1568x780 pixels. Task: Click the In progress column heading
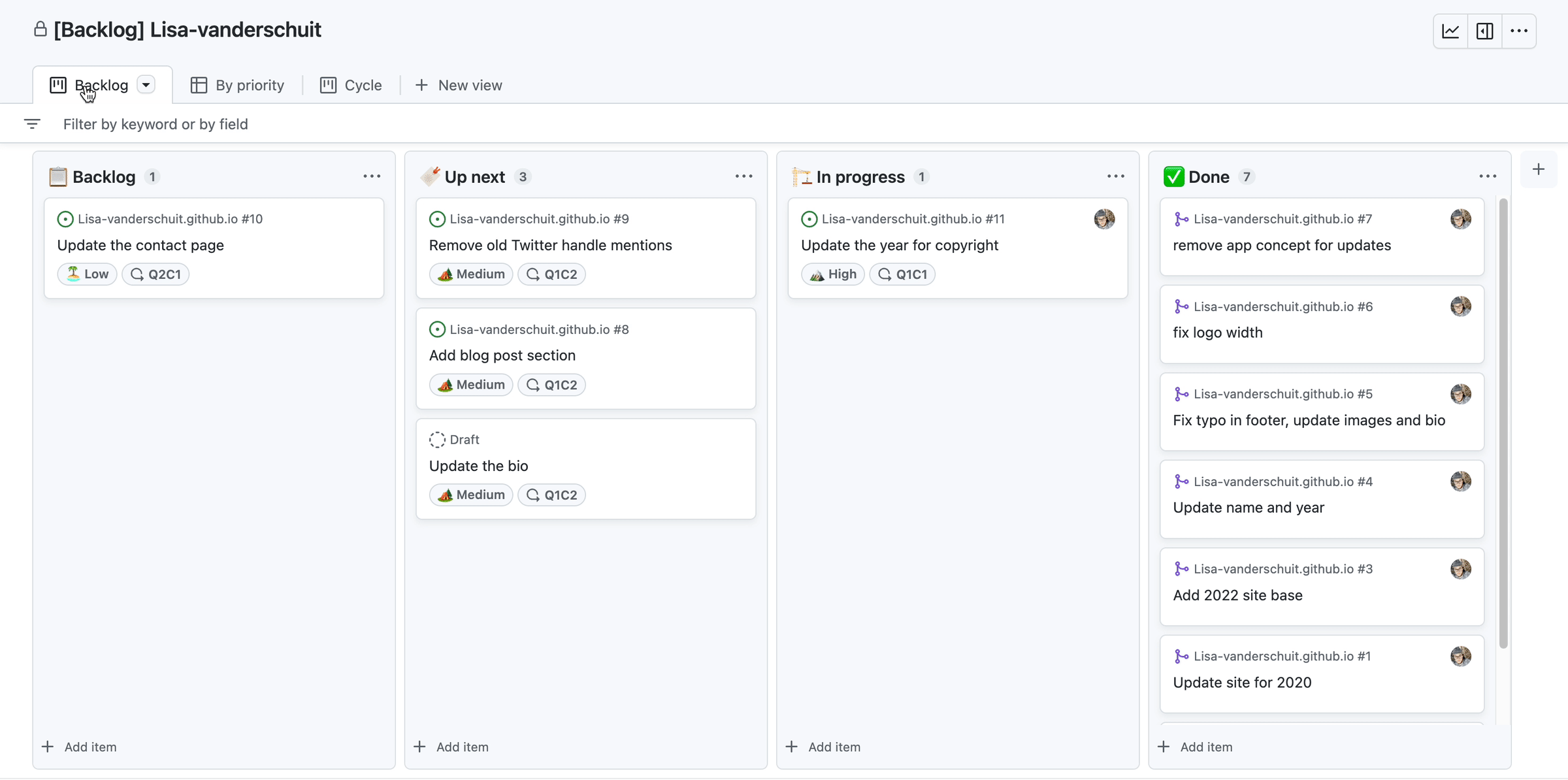[860, 177]
